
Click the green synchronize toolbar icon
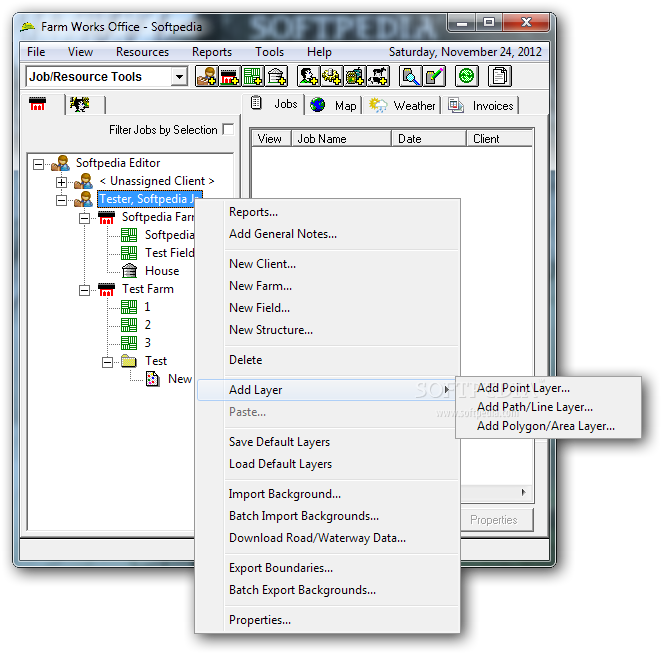click(x=467, y=76)
